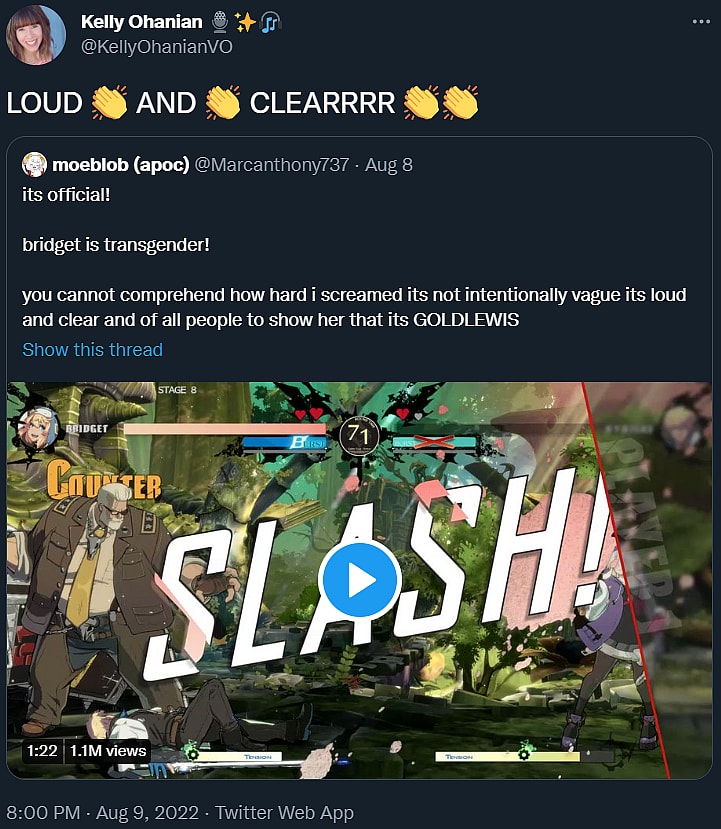Screen dimensions: 721x829
Task: Click Show this thread link
Action: click(x=93, y=349)
